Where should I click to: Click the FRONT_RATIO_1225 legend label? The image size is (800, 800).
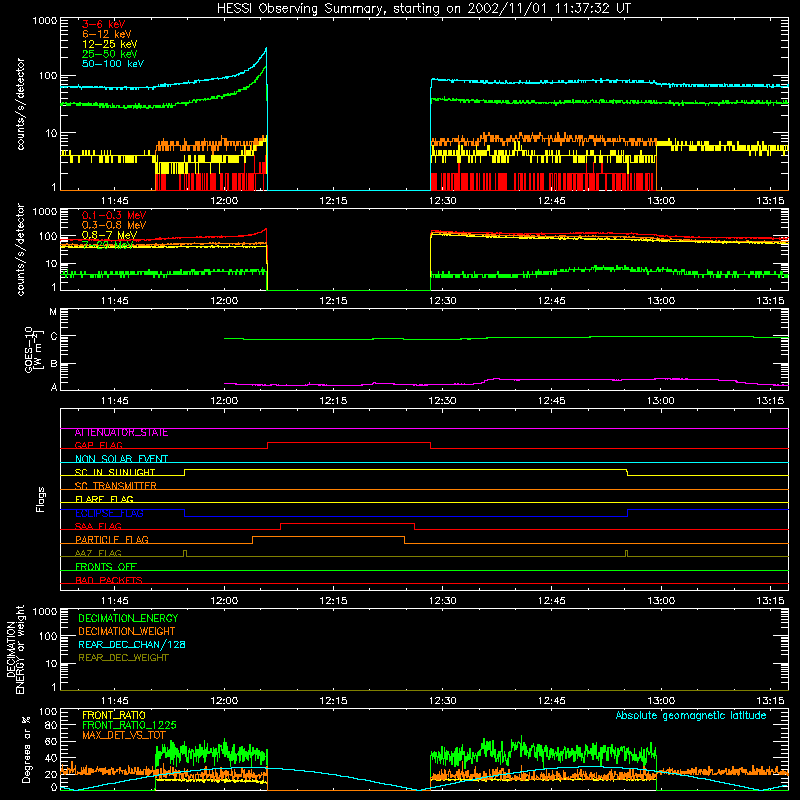pos(129,725)
